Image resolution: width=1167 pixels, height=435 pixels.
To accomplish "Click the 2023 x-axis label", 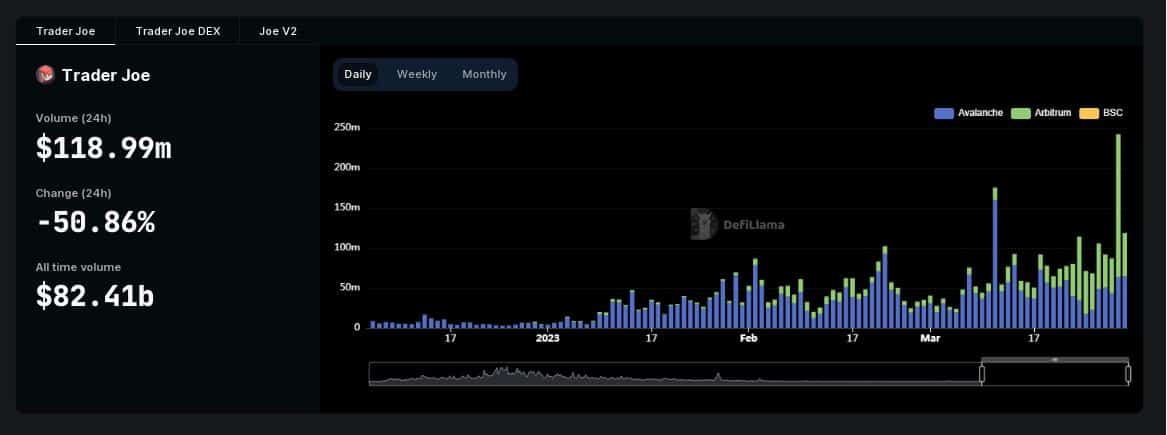I will [548, 338].
